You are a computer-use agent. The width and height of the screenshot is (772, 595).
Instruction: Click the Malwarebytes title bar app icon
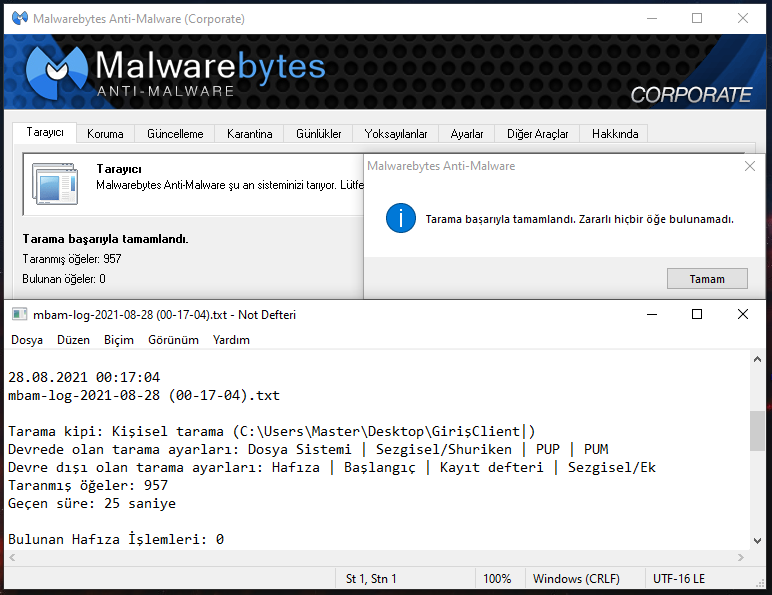(20, 19)
